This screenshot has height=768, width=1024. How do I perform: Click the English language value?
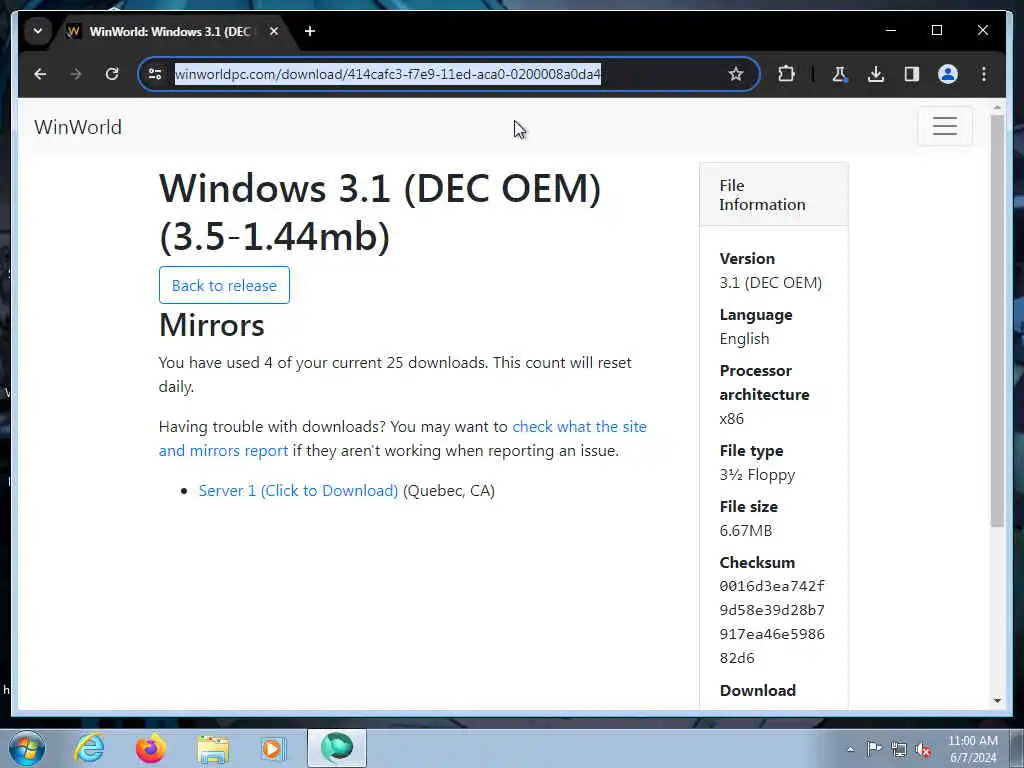pos(744,338)
